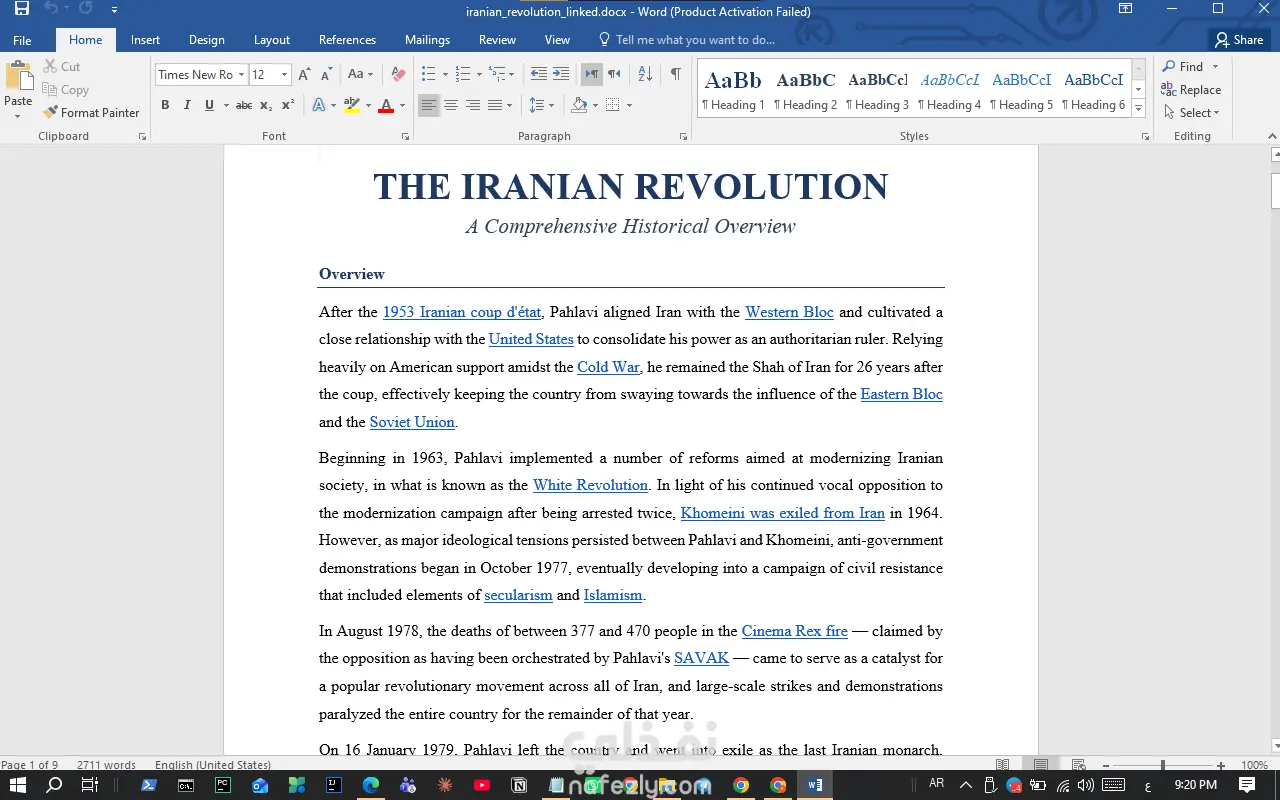Open the Select dropdown in Editing
Screen dimensions: 1280x800
click(x=1192, y=113)
